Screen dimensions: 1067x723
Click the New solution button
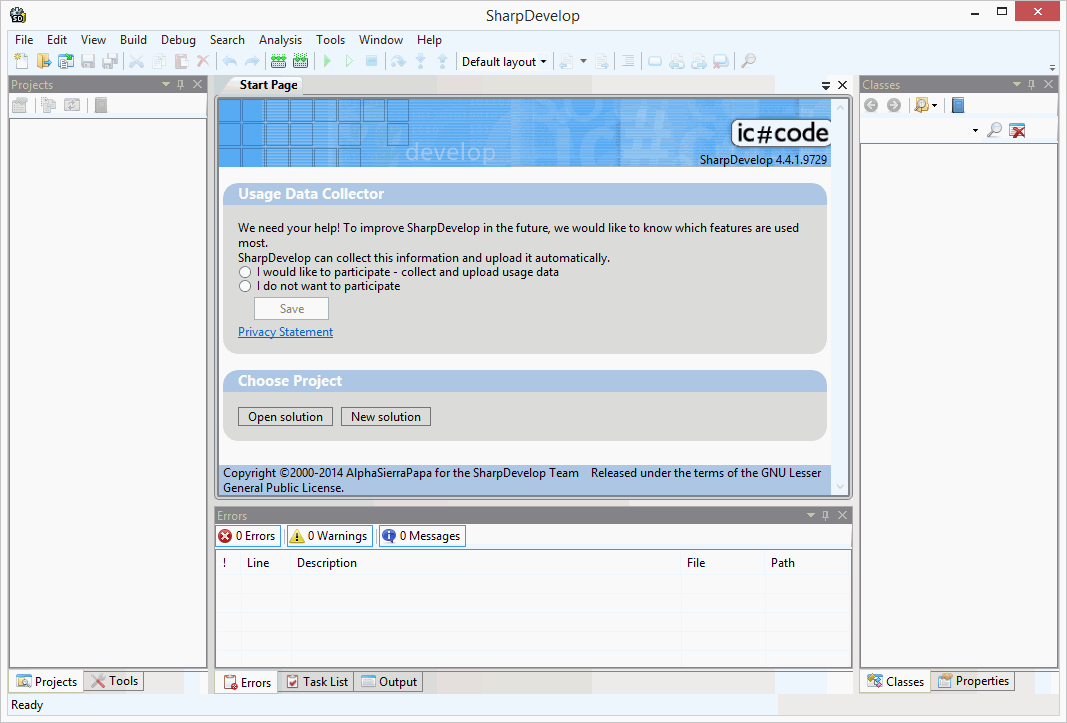click(386, 417)
